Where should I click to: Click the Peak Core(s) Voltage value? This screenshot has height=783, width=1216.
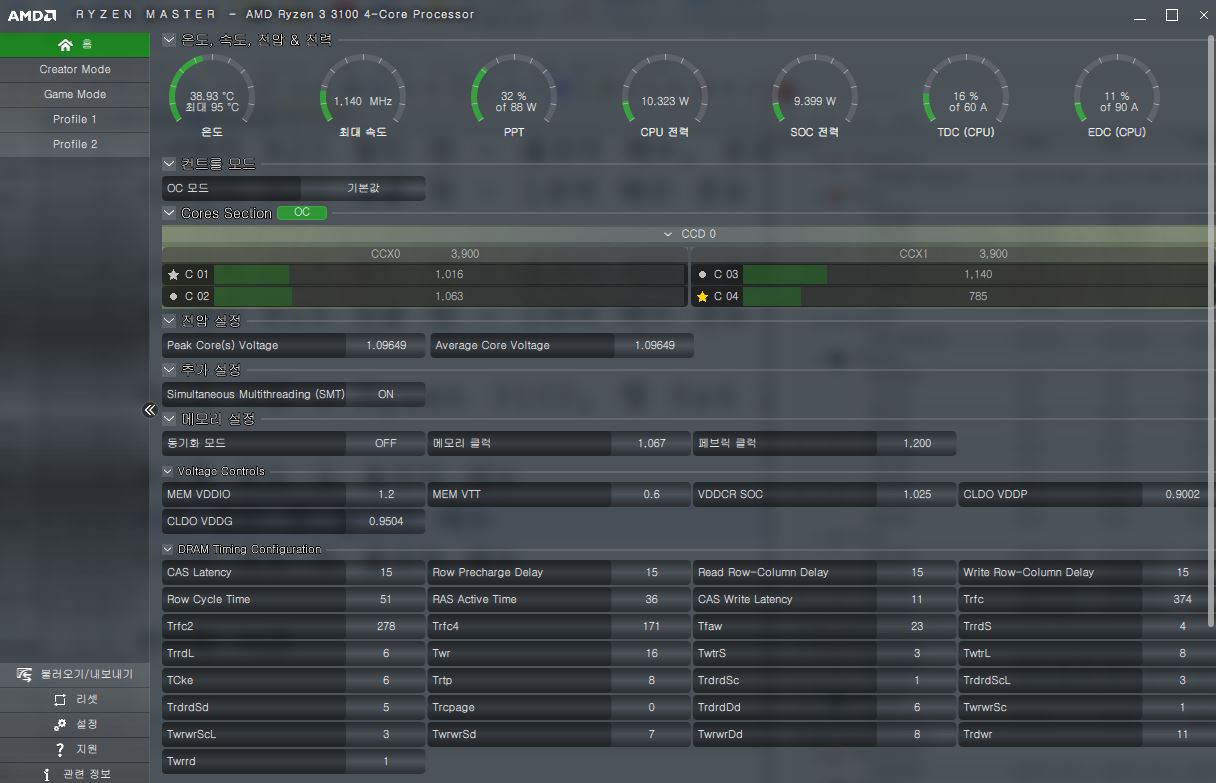tap(385, 345)
